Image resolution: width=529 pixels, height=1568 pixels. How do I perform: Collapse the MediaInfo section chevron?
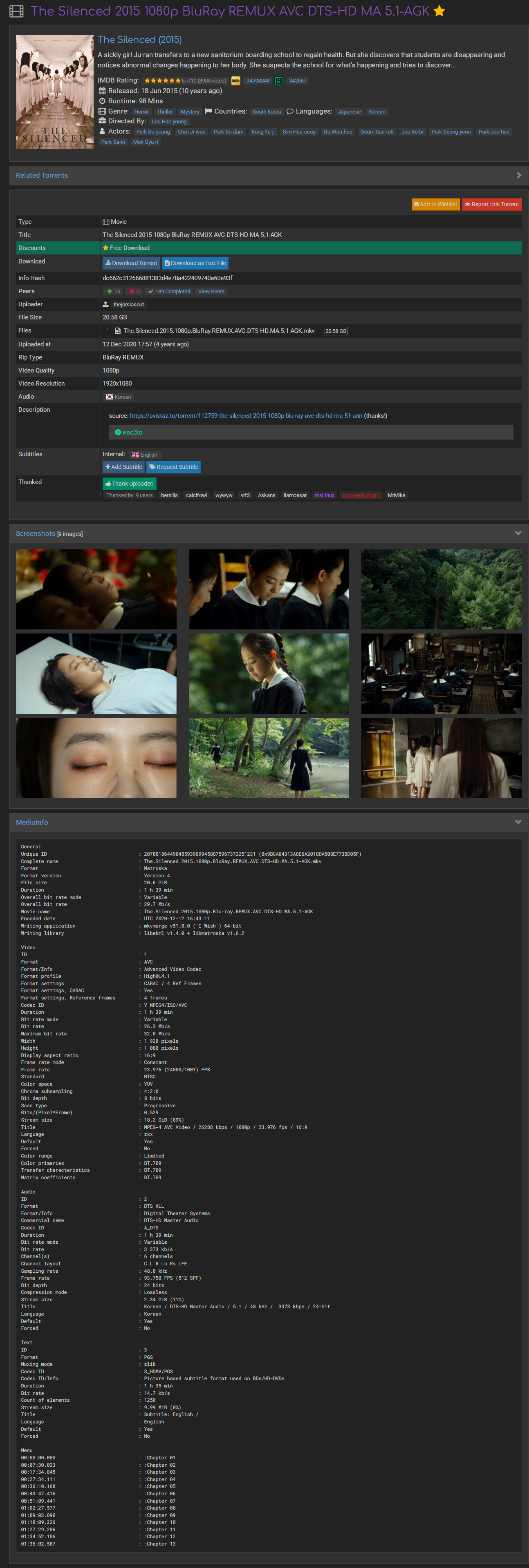coord(518,822)
